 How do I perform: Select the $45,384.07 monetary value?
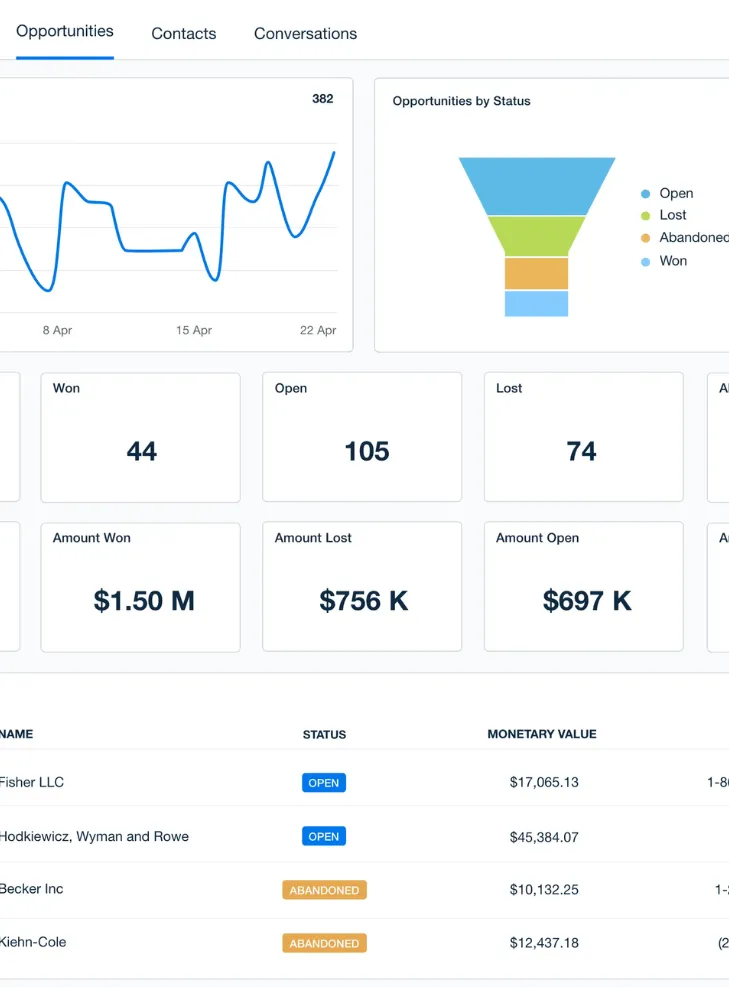click(544, 837)
